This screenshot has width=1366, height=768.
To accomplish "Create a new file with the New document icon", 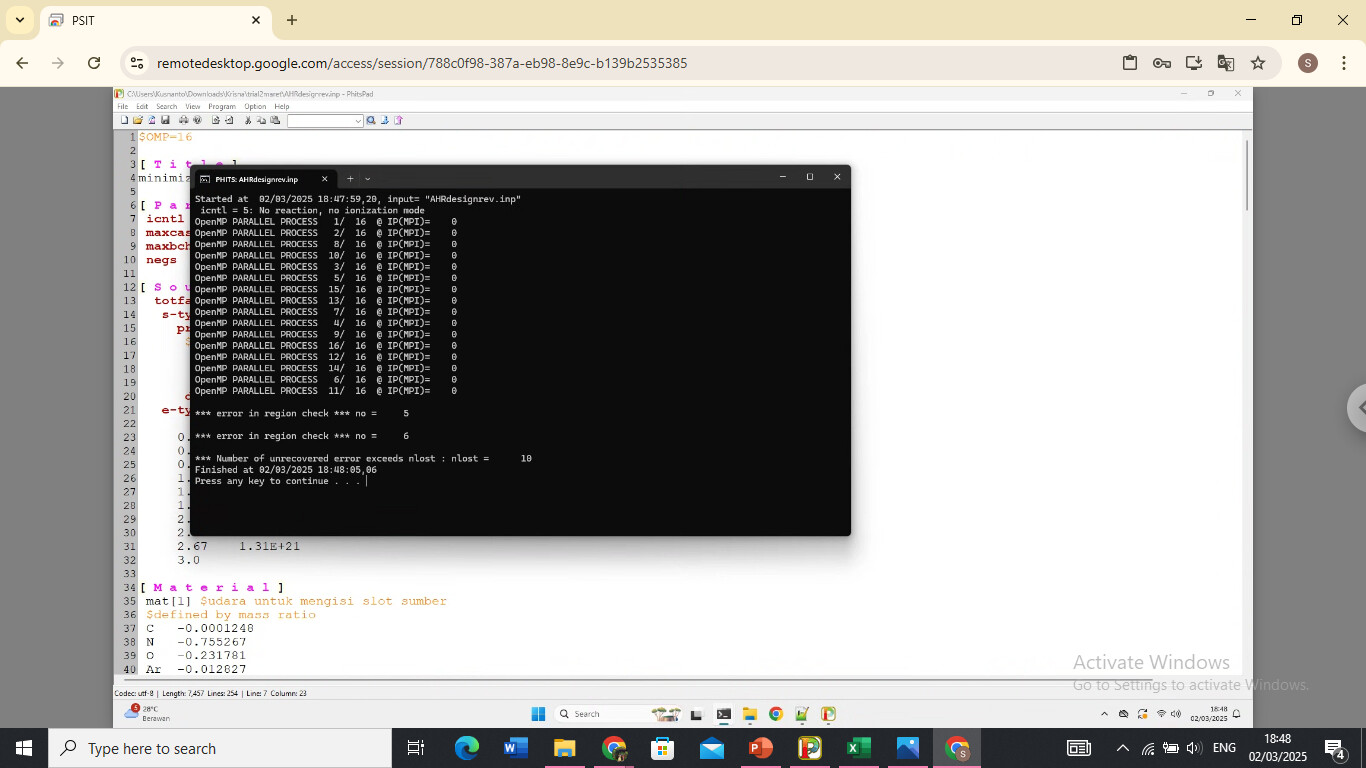I will 124,120.
